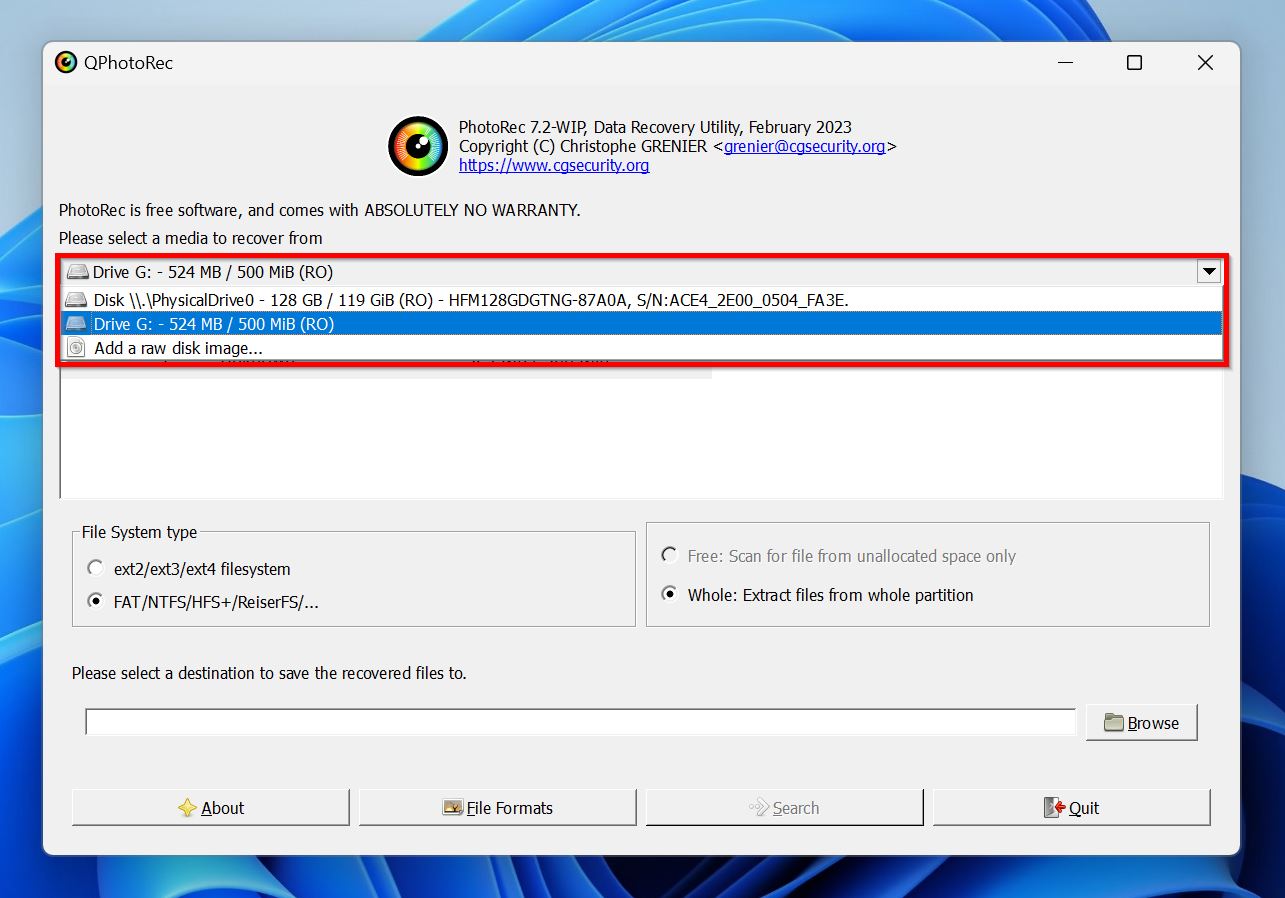1285x898 pixels.
Task: Click the raw disk image icon
Action: pyautogui.click(x=76, y=348)
